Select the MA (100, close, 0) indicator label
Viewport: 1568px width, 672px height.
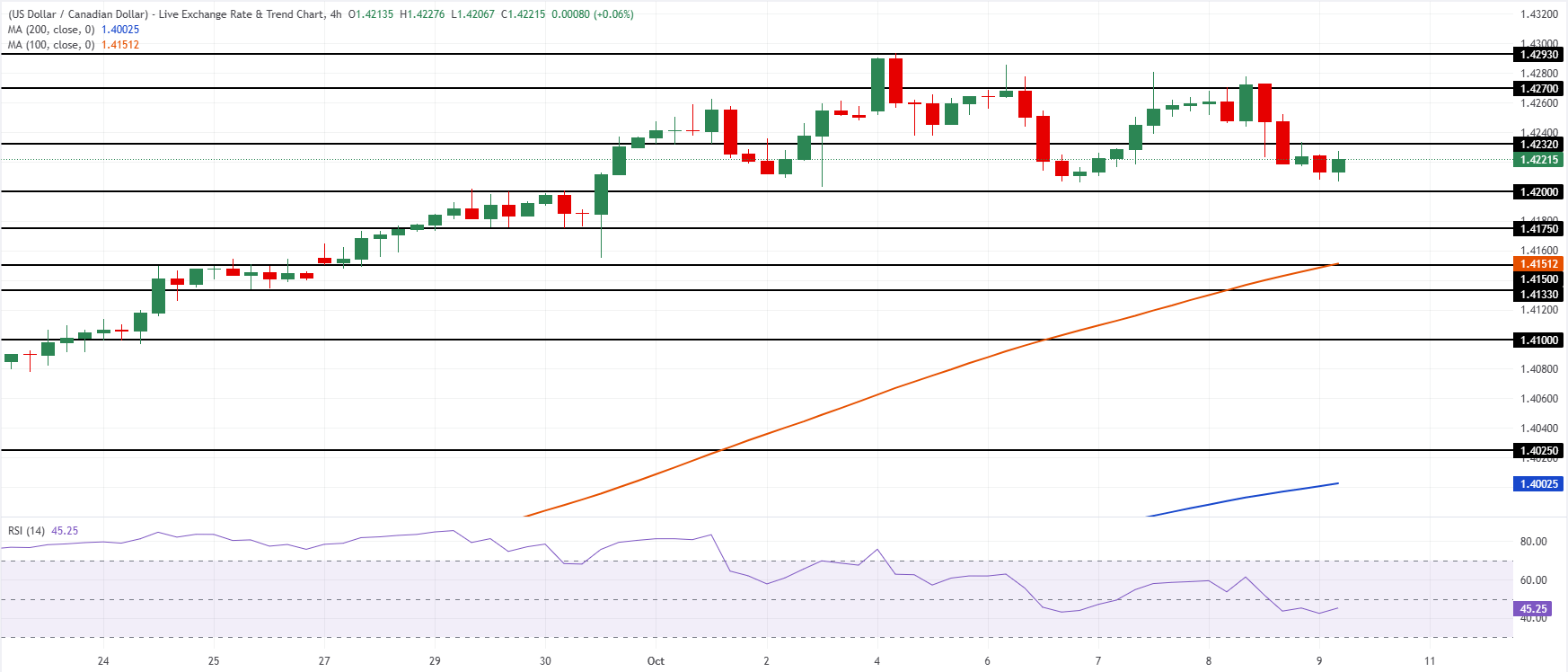tap(51, 45)
